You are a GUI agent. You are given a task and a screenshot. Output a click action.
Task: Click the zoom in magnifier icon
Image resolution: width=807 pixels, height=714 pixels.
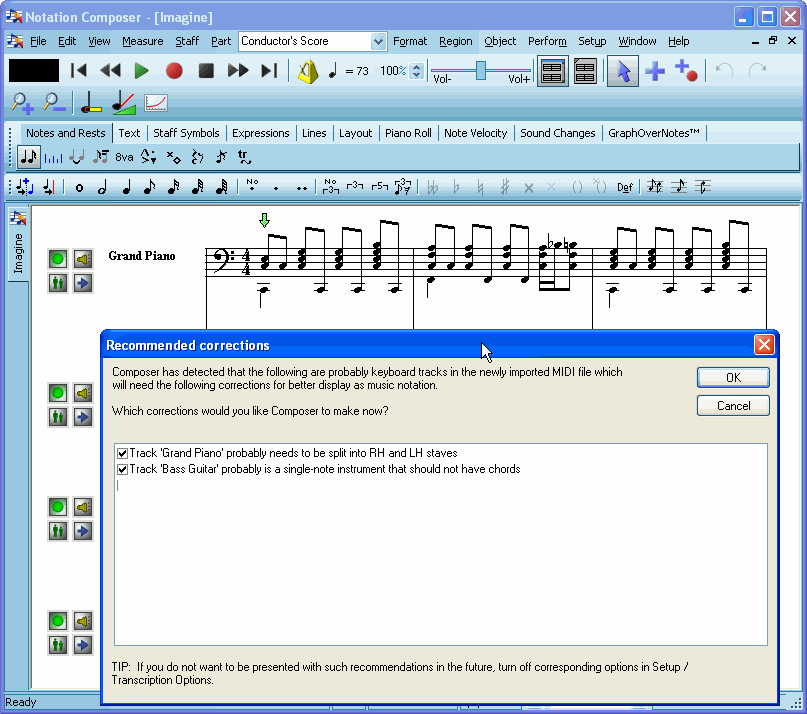pos(22,102)
